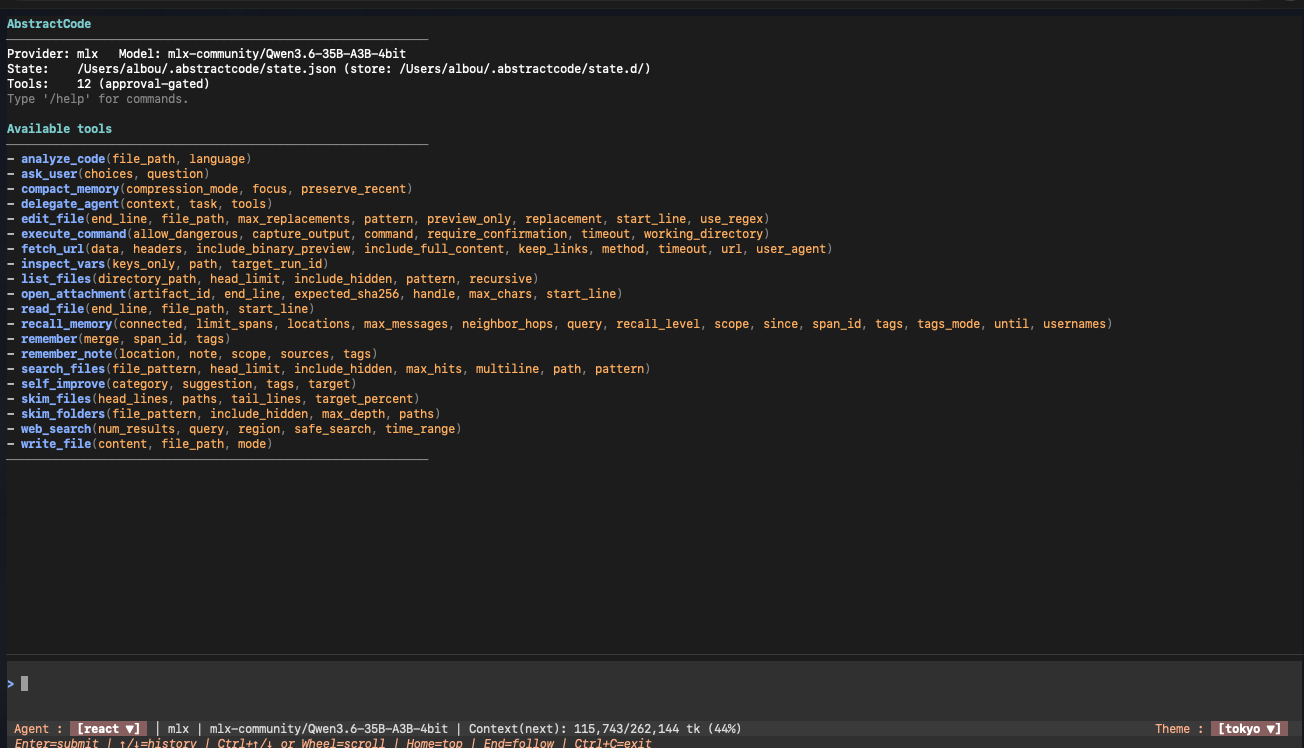Screen dimensions: 1304x748
Task: Click the Enter=submit shortcut hint
Action: pos(56,743)
